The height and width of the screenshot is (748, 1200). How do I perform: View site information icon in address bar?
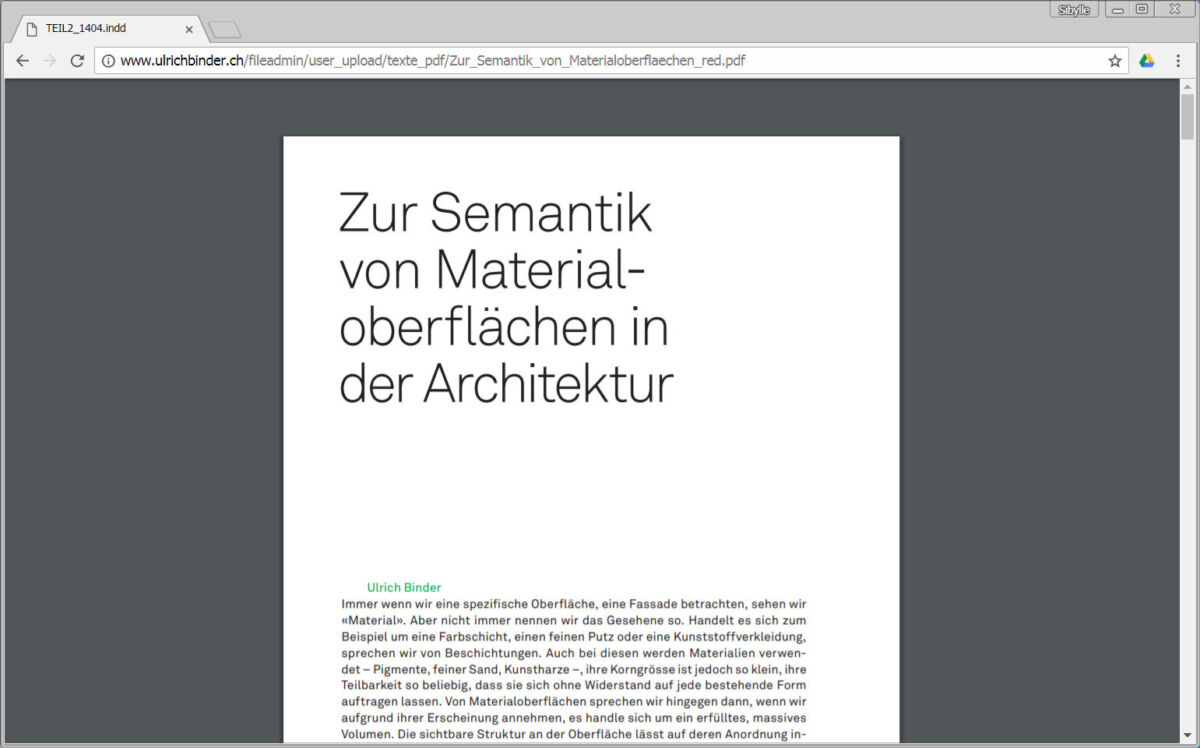[108, 61]
